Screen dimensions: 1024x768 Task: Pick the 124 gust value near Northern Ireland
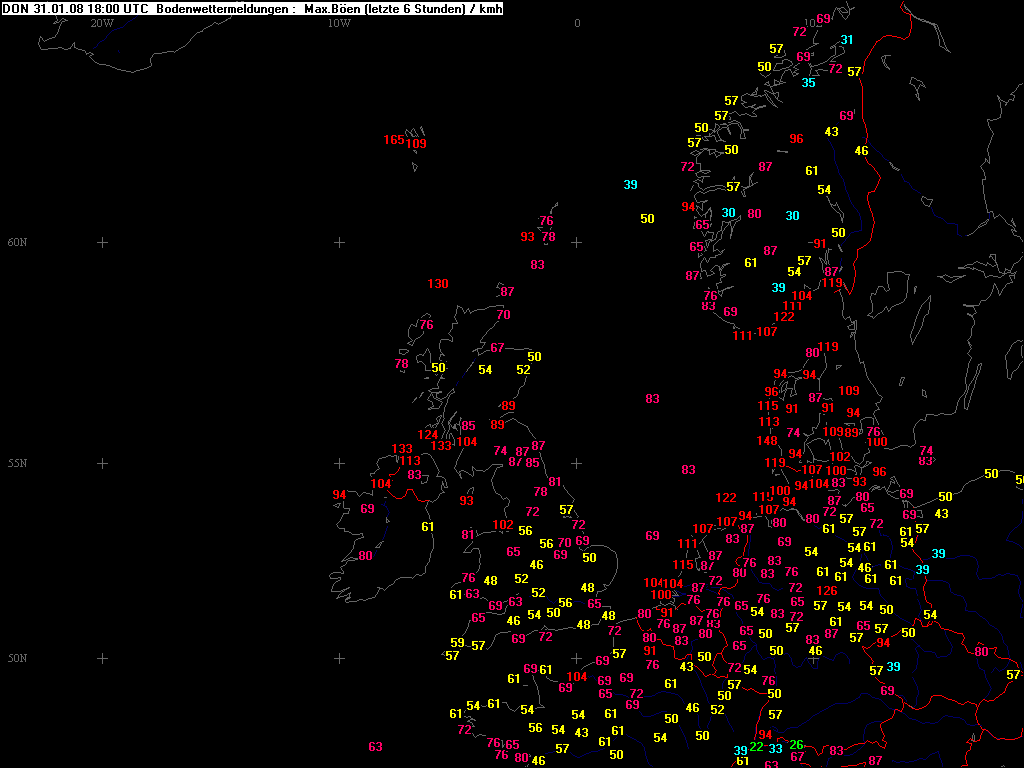click(428, 435)
